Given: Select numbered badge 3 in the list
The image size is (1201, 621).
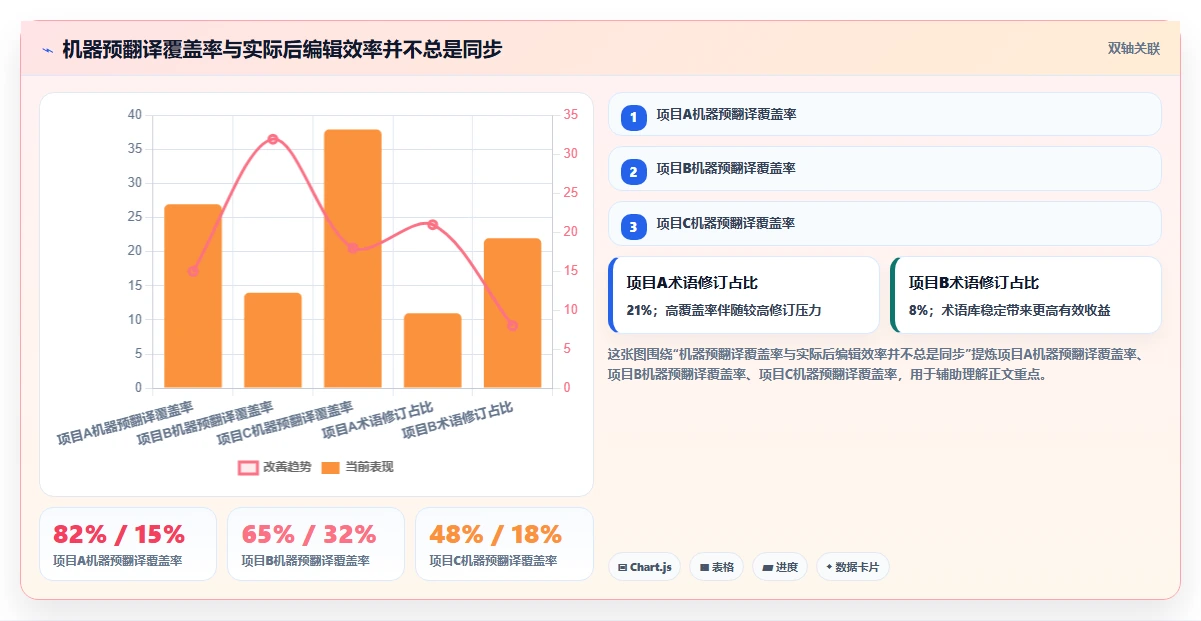Looking at the screenshot, I should click(x=633, y=226).
